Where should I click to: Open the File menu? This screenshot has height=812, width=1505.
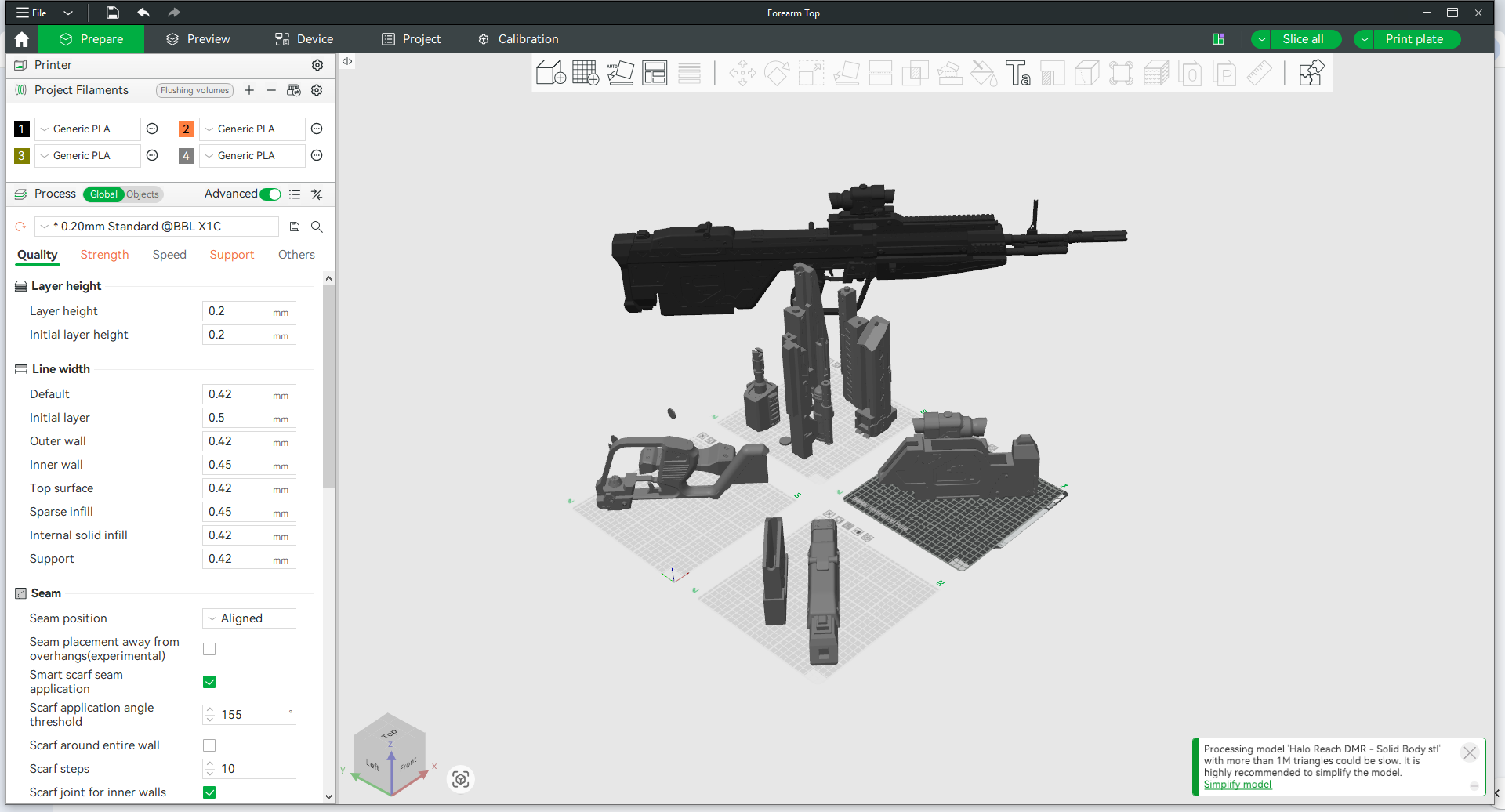[31, 13]
